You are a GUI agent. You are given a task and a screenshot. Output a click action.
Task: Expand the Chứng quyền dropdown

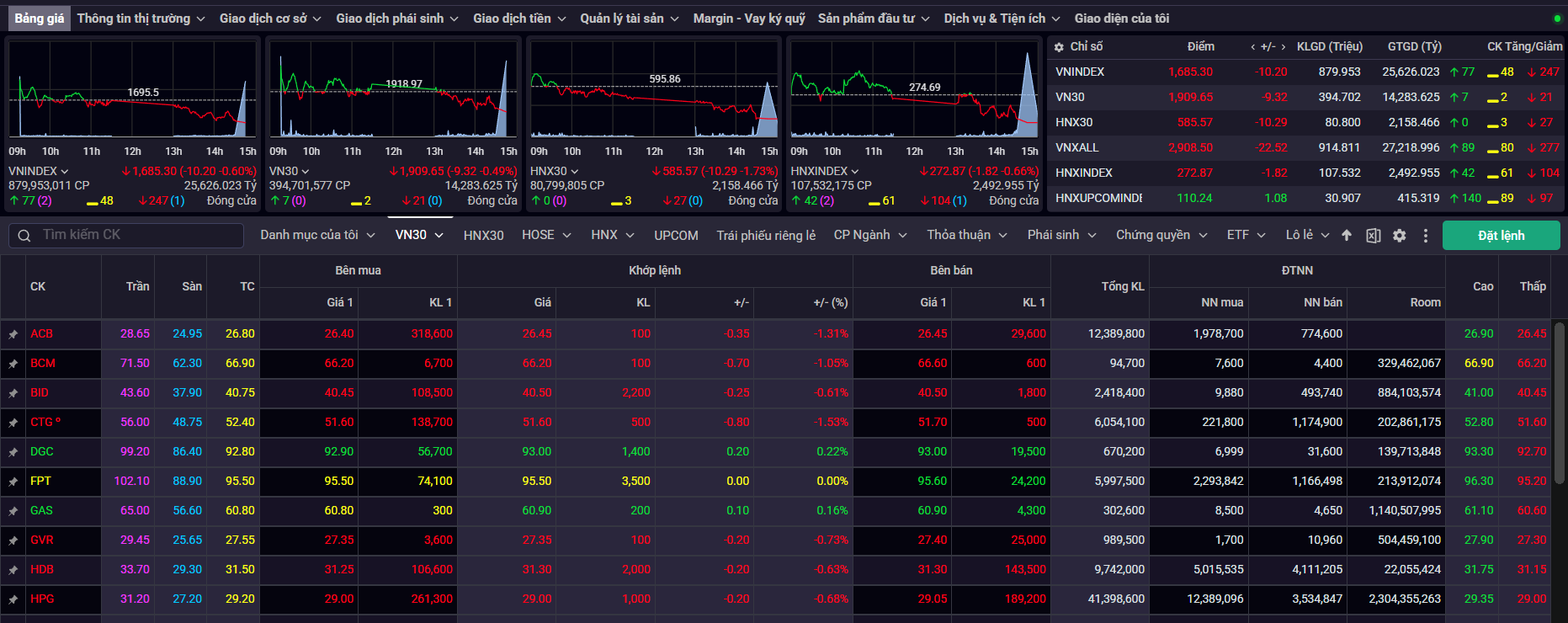click(1161, 235)
